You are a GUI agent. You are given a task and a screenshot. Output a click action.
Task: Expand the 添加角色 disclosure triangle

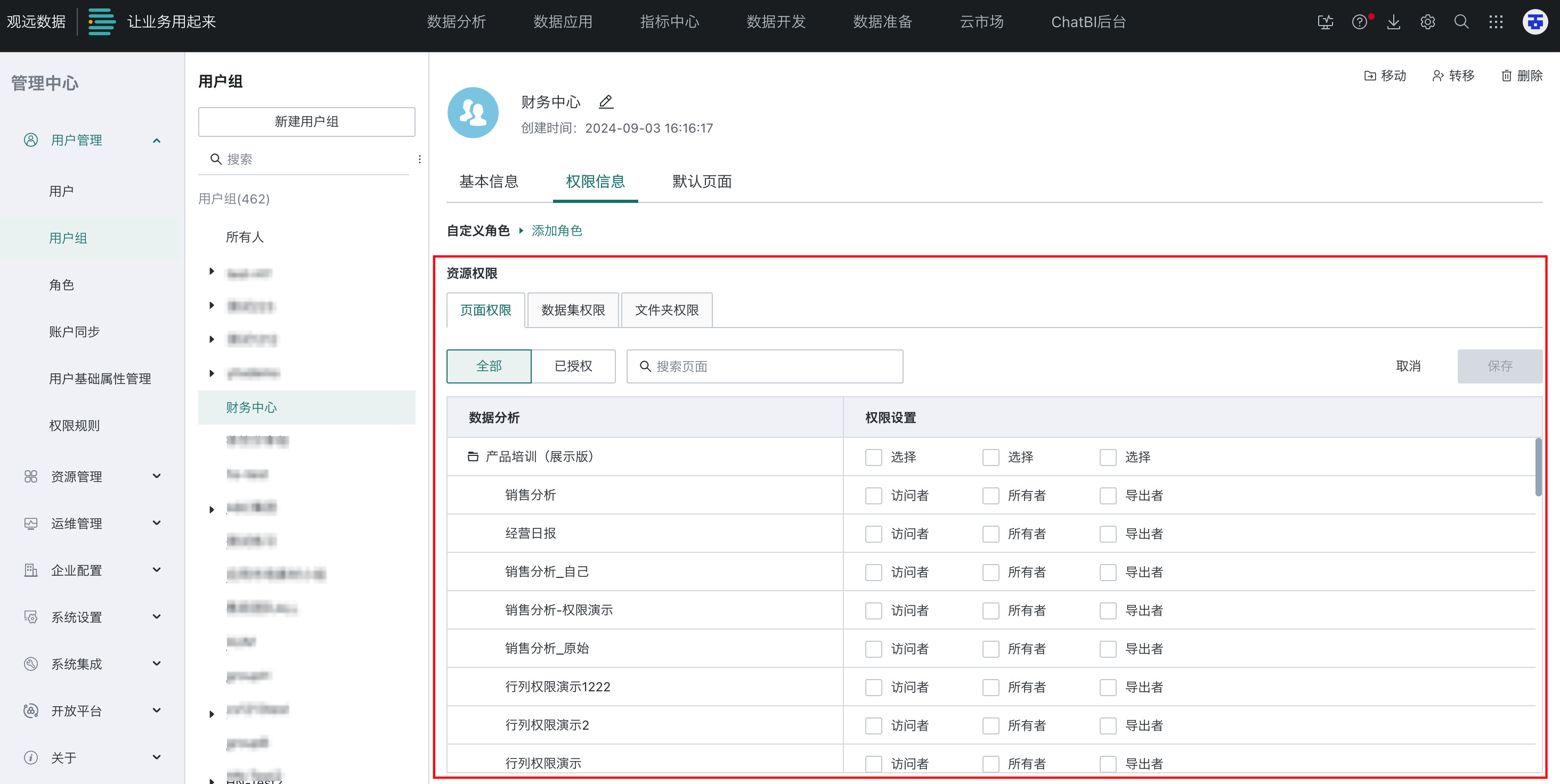pos(521,231)
